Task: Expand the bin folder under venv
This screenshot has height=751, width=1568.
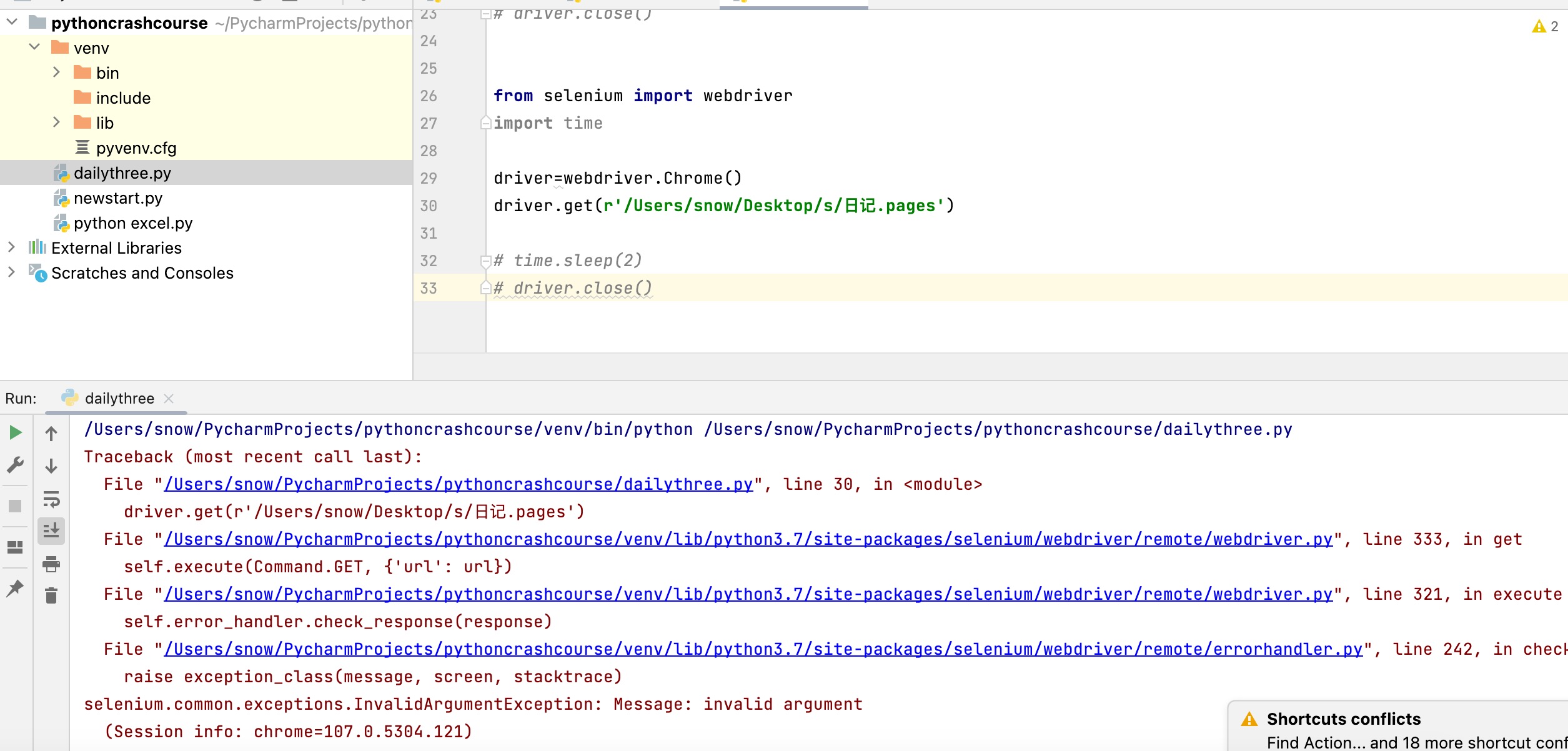Action: [55, 72]
